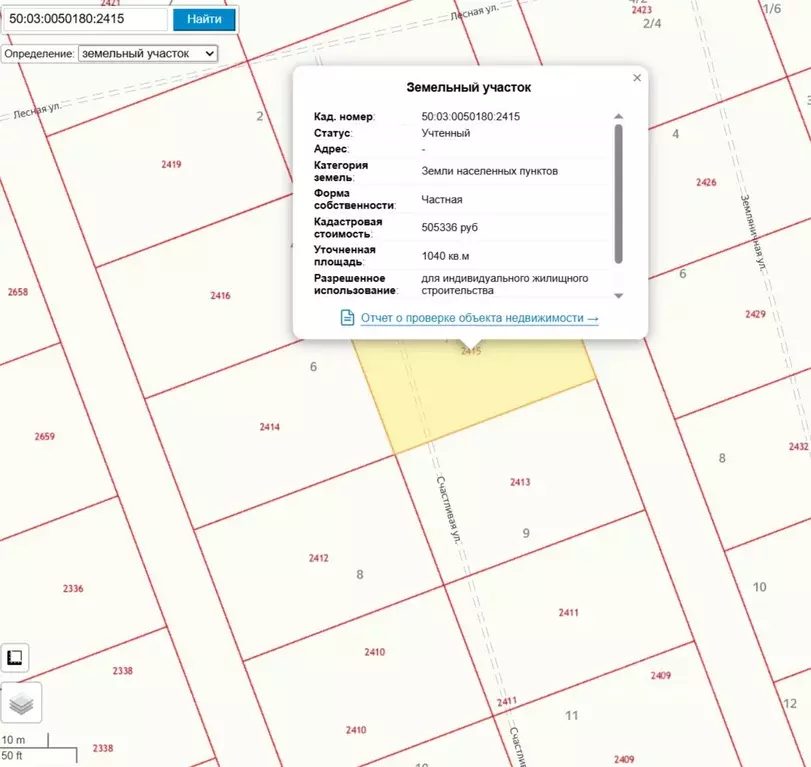Image resolution: width=811 pixels, height=767 pixels.
Task: Focus the cadastral number search field
Action: (86, 19)
